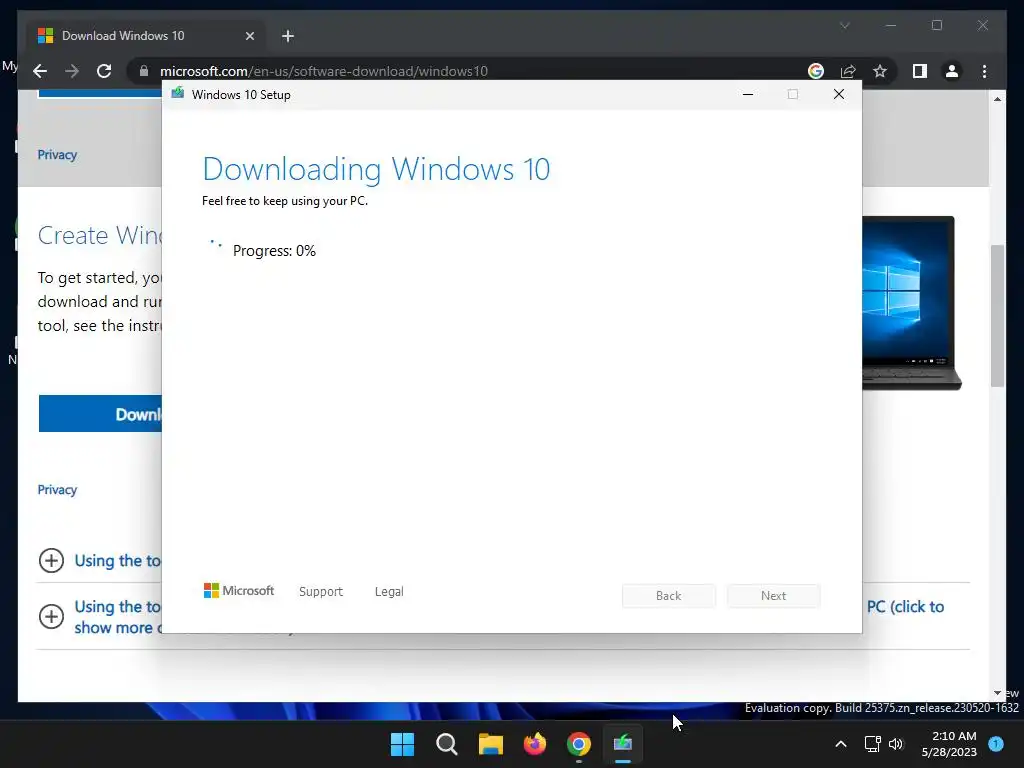This screenshot has width=1024, height=768.
Task: Expand second 'Using the tool' show more section
Action: pyautogui.click(x=52, y=616)
